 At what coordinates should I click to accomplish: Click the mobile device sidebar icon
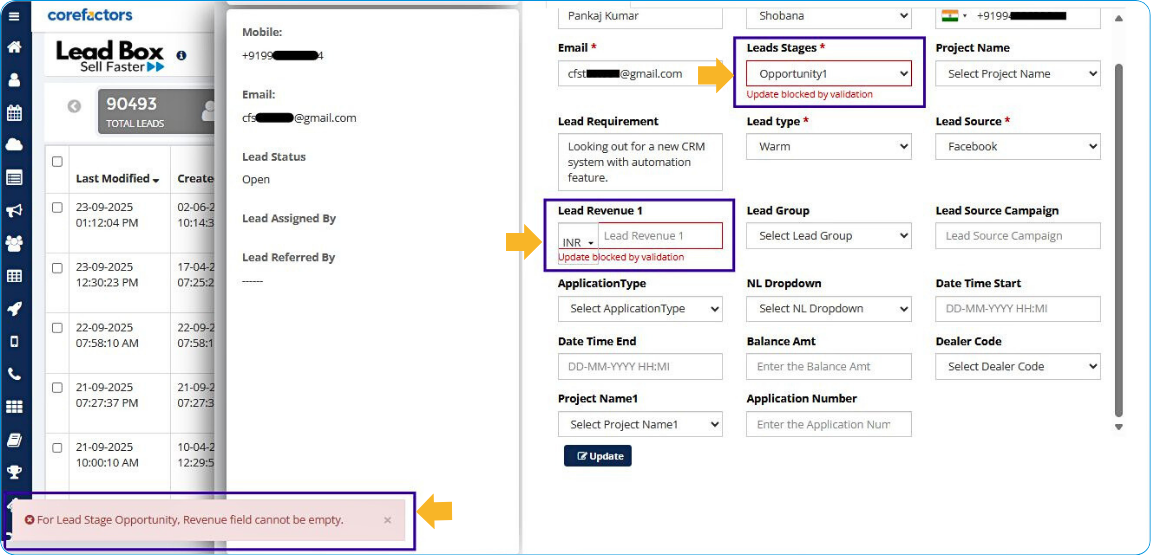14,342
